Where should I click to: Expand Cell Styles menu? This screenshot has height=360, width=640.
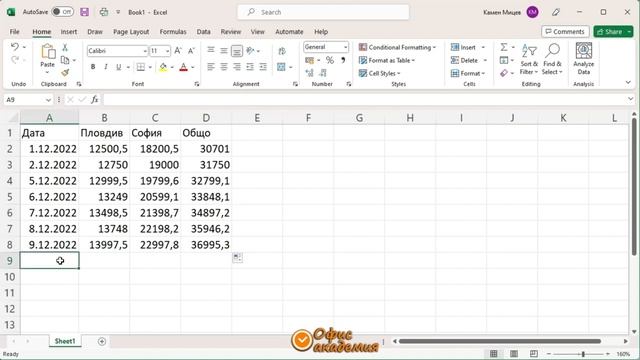380,73
